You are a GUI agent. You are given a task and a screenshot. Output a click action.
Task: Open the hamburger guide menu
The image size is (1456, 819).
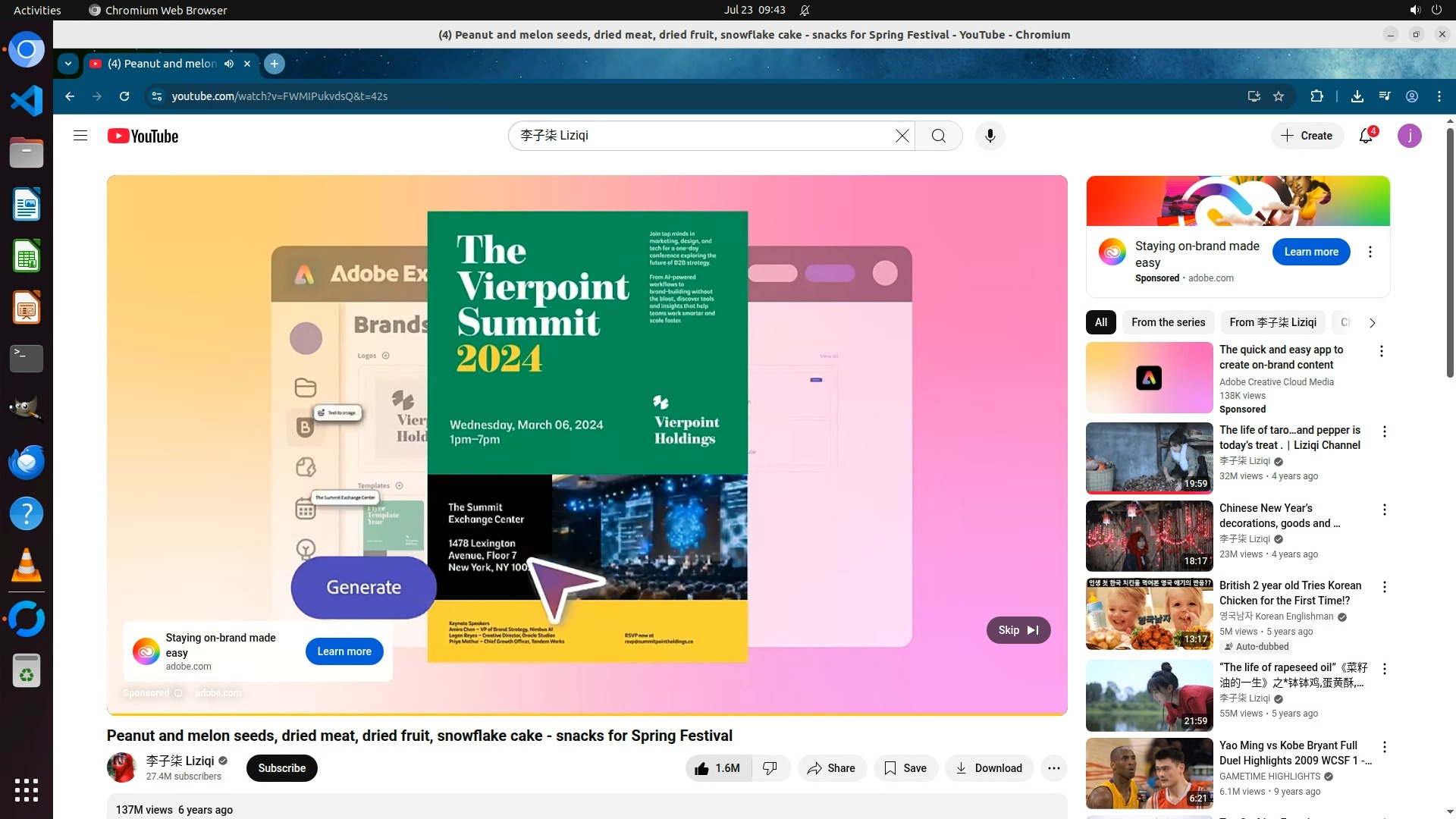[80, 136]
